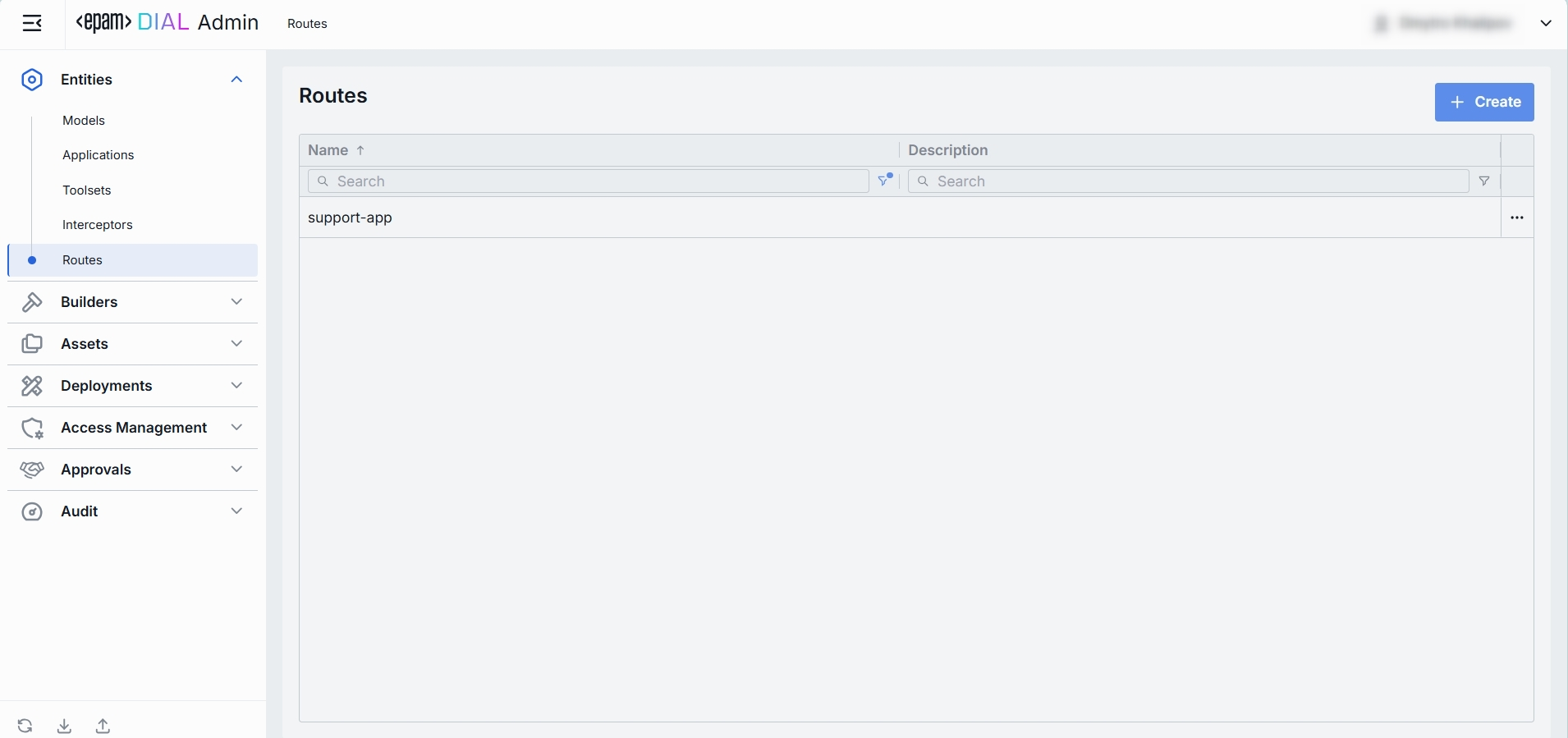Click the refresh icon at sidebar bottom

pos(25,726)
